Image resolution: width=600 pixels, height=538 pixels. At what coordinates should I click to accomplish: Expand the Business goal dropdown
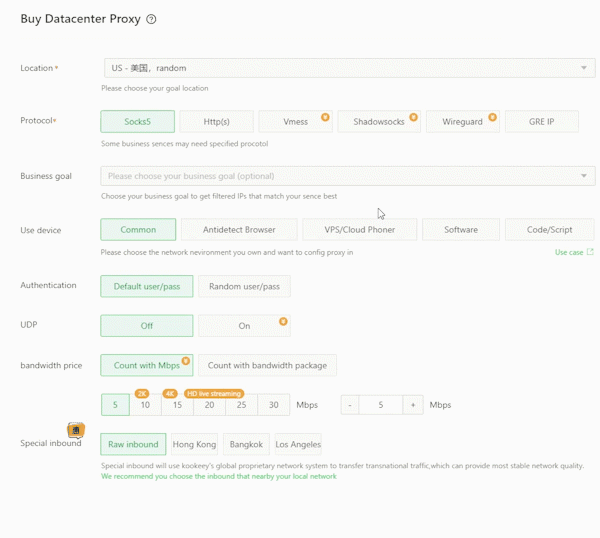coord(349,176)
